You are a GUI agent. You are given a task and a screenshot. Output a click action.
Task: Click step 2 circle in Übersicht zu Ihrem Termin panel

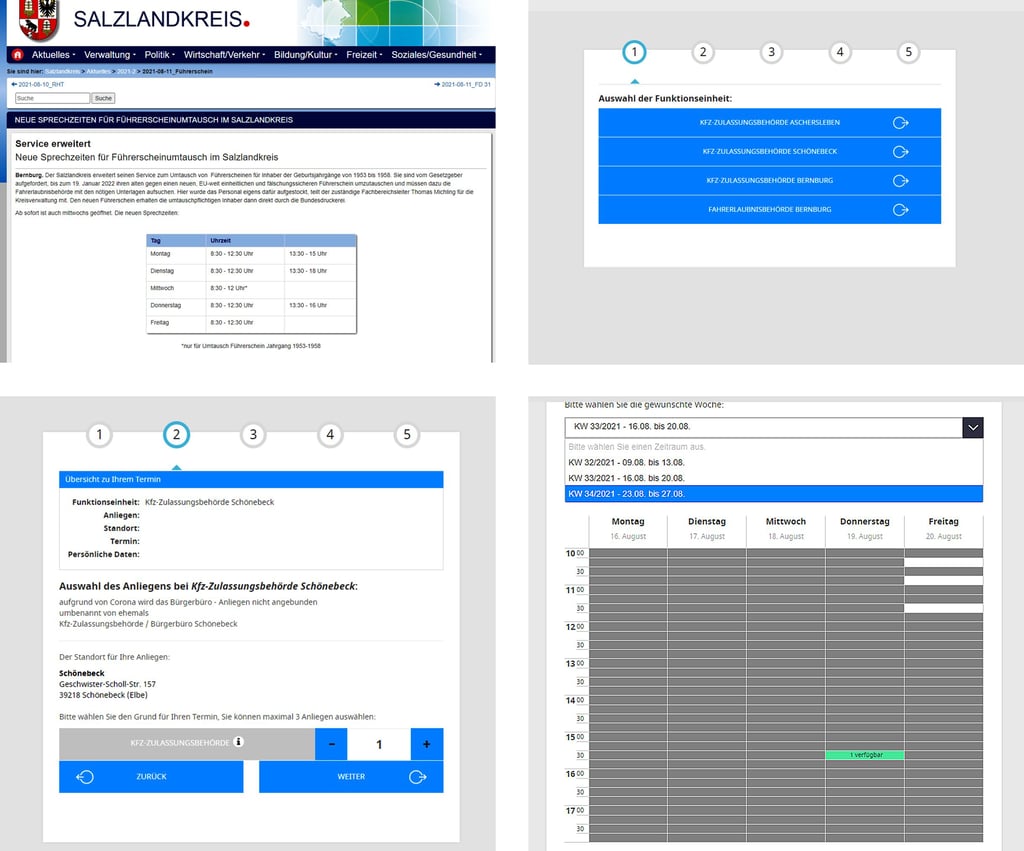176,435
